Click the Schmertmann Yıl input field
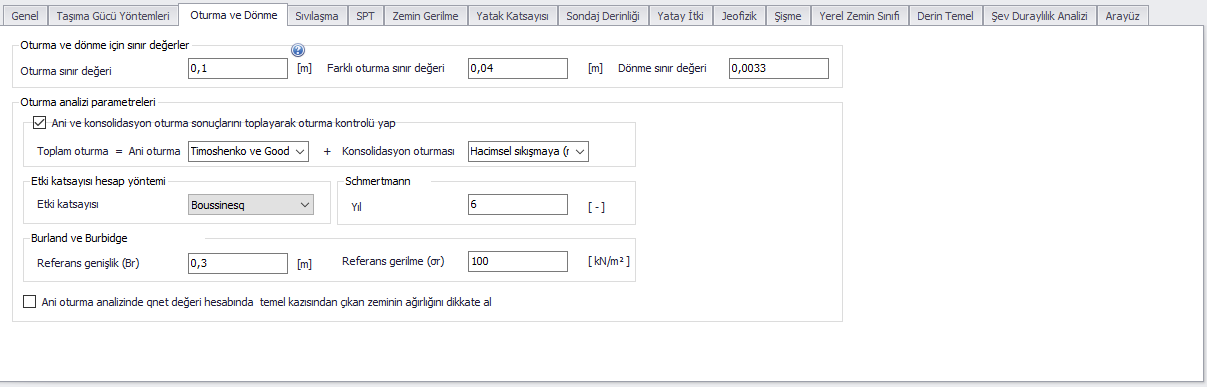The height and width of the screenshot is (387, 1207). 518,204
